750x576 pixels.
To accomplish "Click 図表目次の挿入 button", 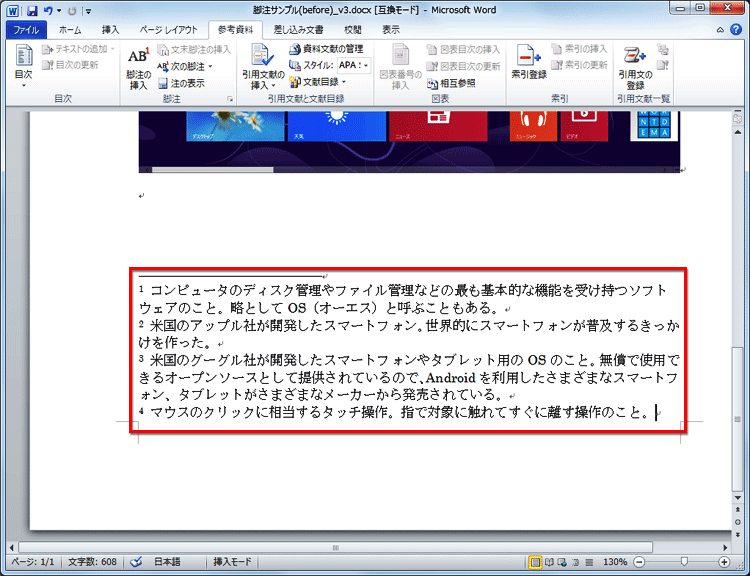I will pyautogui.click(x=463, y=49).
